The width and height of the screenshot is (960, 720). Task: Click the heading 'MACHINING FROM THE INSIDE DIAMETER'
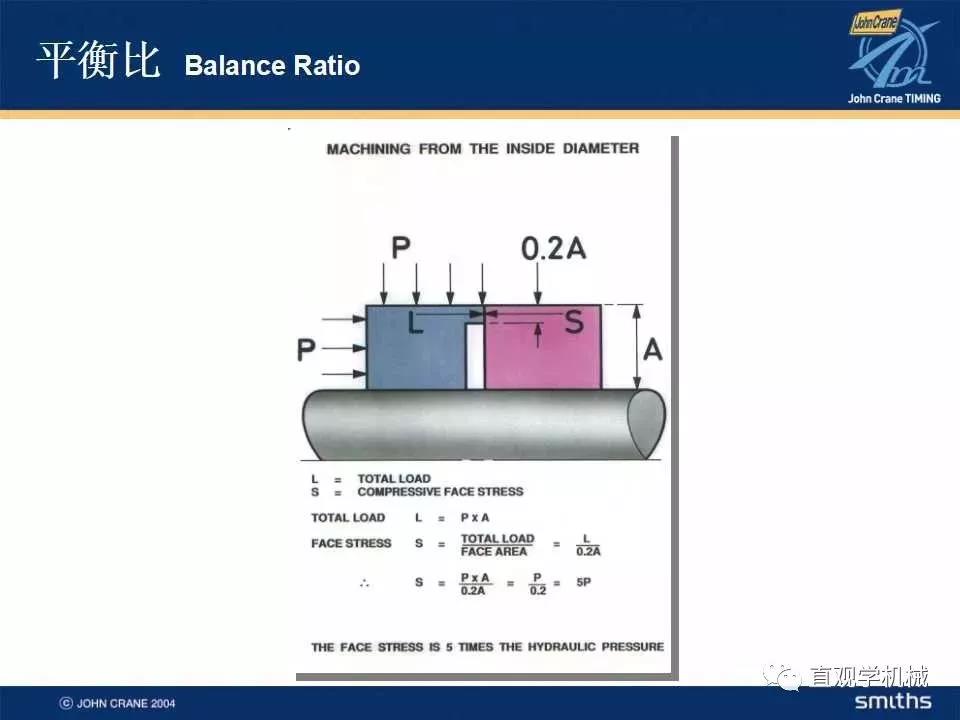tap(482, 149)
